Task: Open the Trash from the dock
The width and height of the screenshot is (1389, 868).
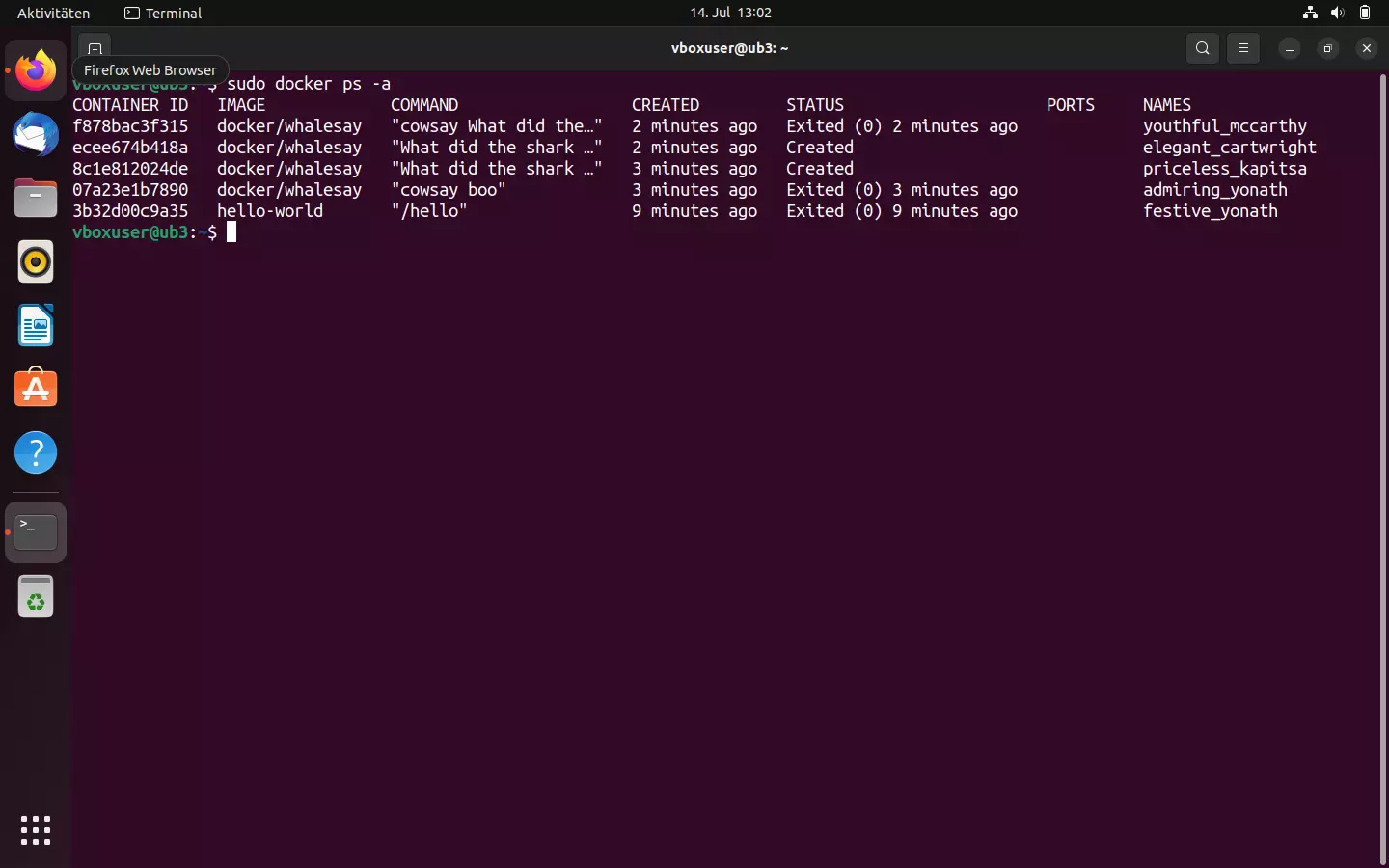Action: coord(36,597)
